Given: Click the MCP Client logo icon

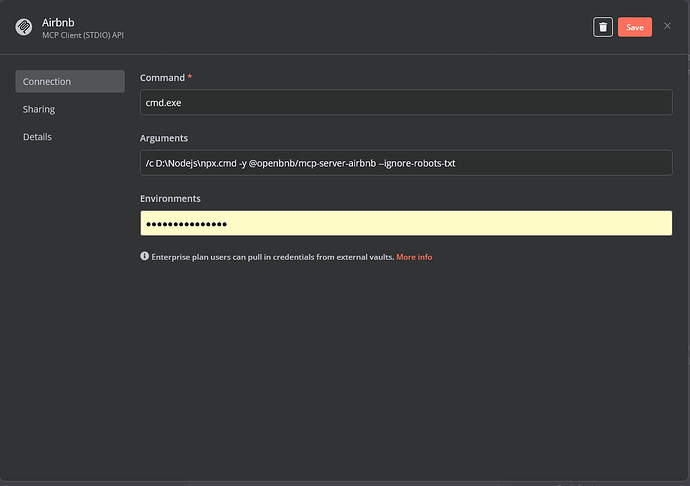Looking at the screenshot, I should [23, 27].
